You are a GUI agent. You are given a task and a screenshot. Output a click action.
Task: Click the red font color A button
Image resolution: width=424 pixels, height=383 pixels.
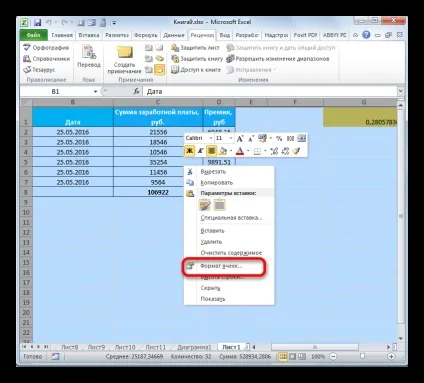click(240, 151)
